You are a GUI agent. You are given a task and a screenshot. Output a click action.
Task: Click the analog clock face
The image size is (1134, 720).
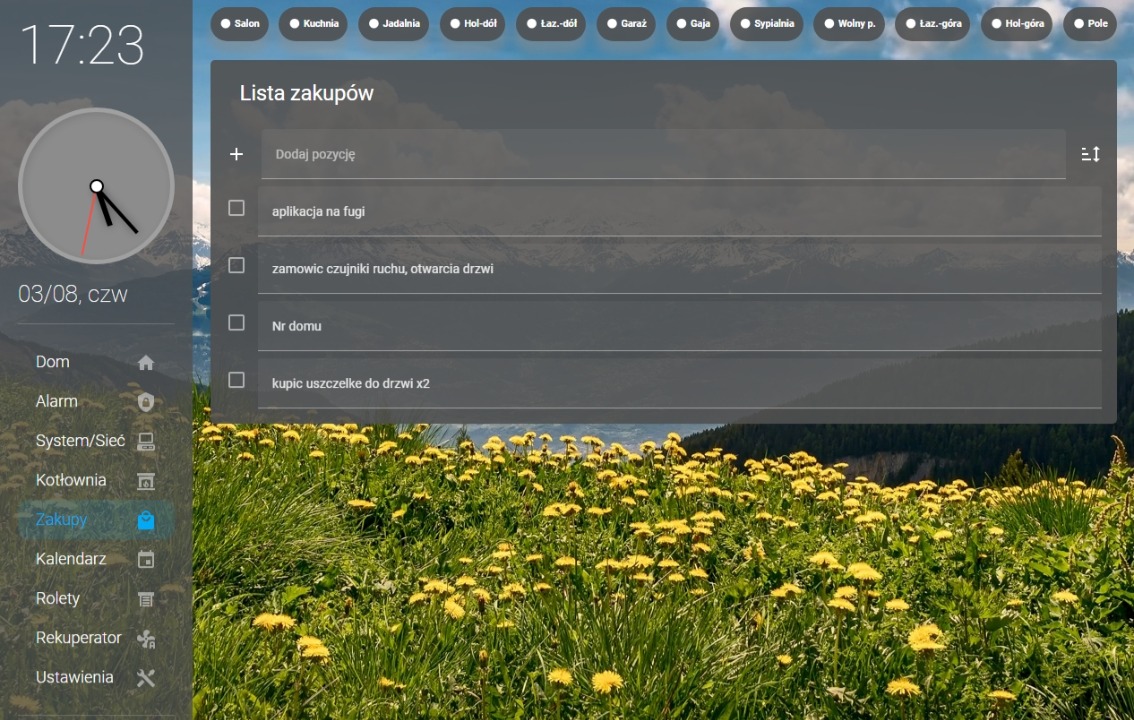(96, 186)
